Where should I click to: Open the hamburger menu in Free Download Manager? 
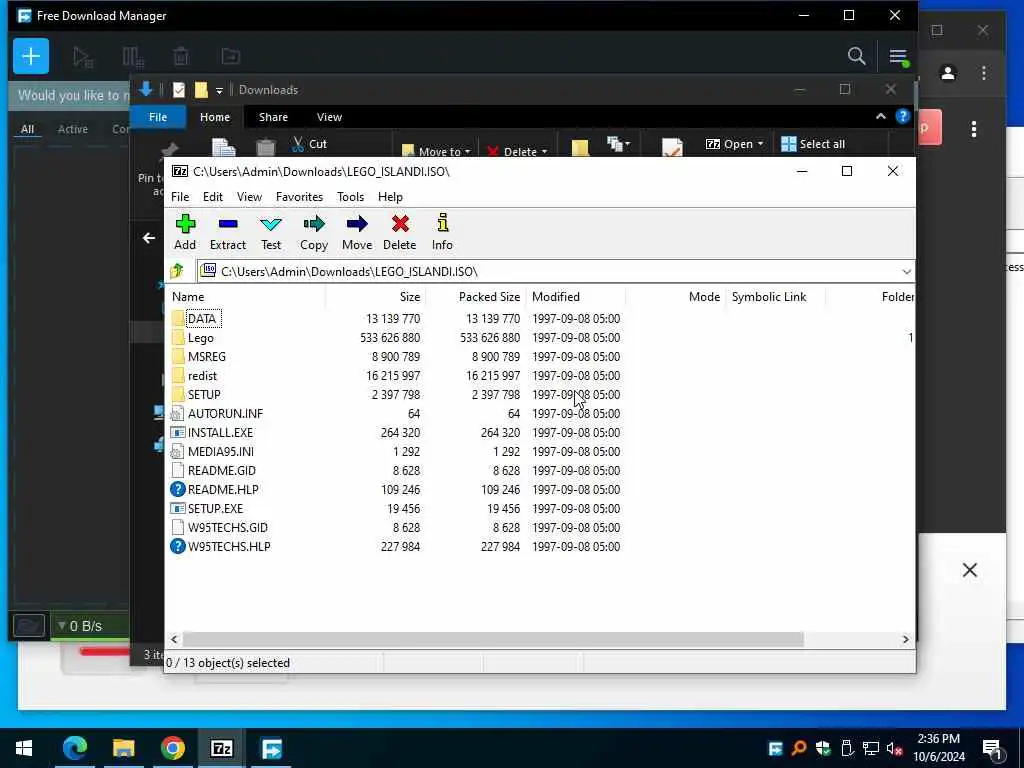click(898, 57)
